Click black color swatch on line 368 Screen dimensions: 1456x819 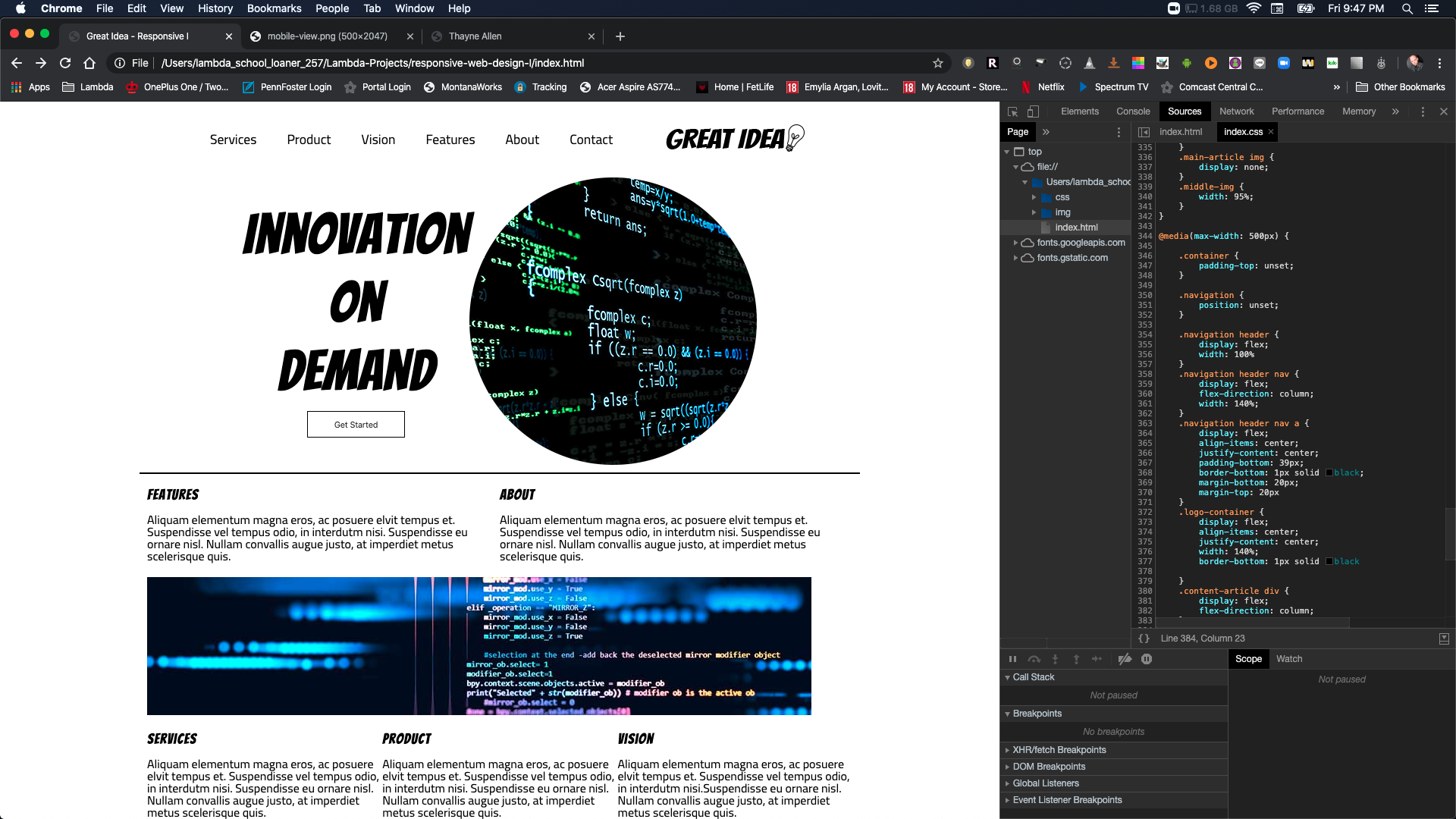(x=1329, y=473)
